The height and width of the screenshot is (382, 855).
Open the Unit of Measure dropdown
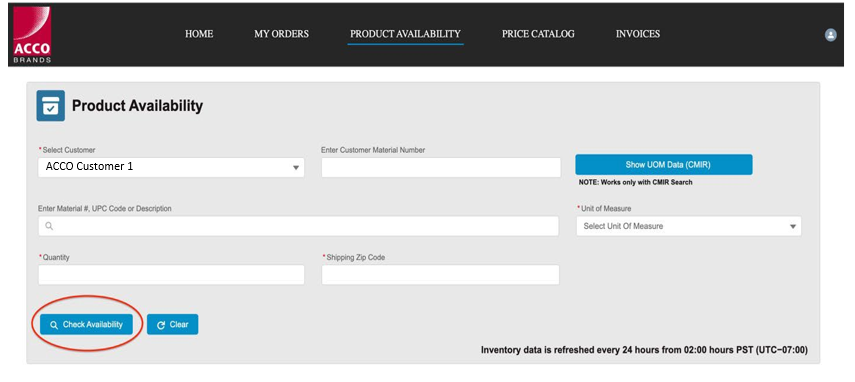click(689, 226)
